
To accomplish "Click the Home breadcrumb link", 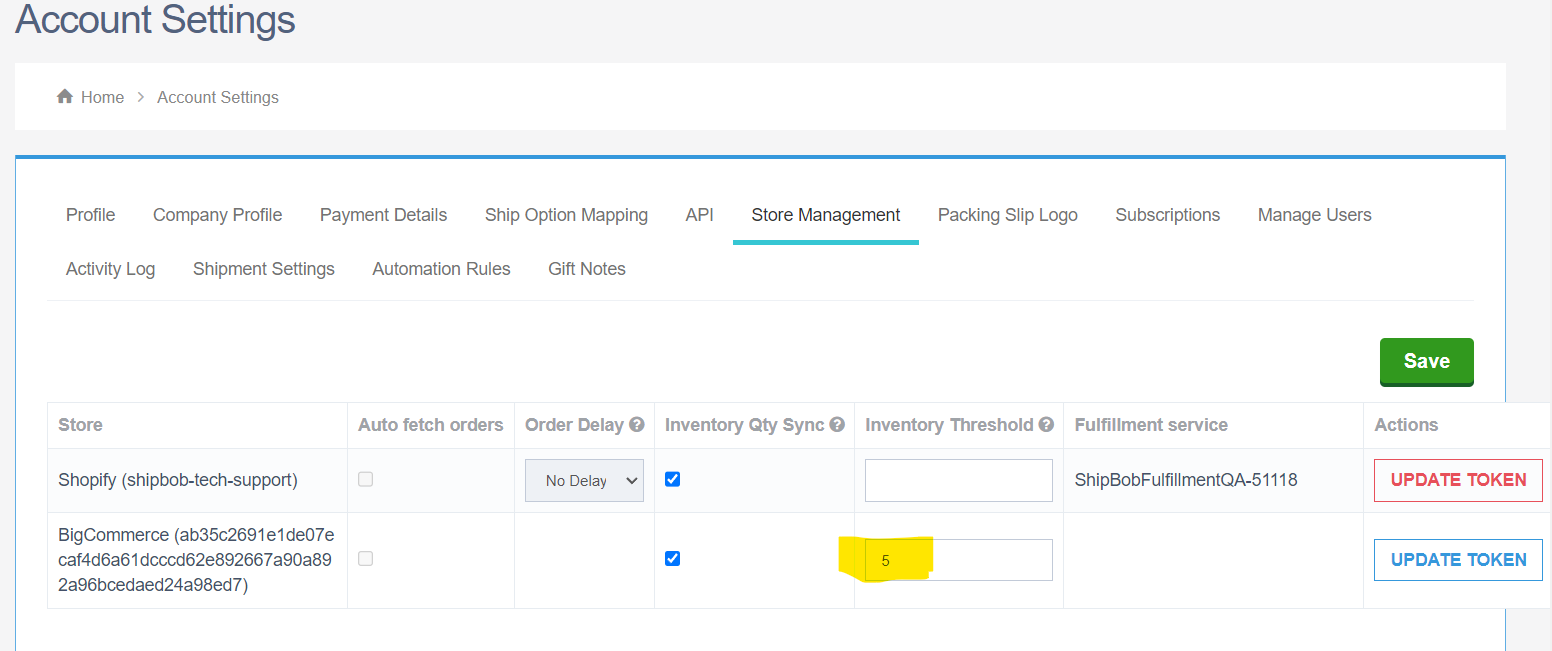I will [103, 96].
